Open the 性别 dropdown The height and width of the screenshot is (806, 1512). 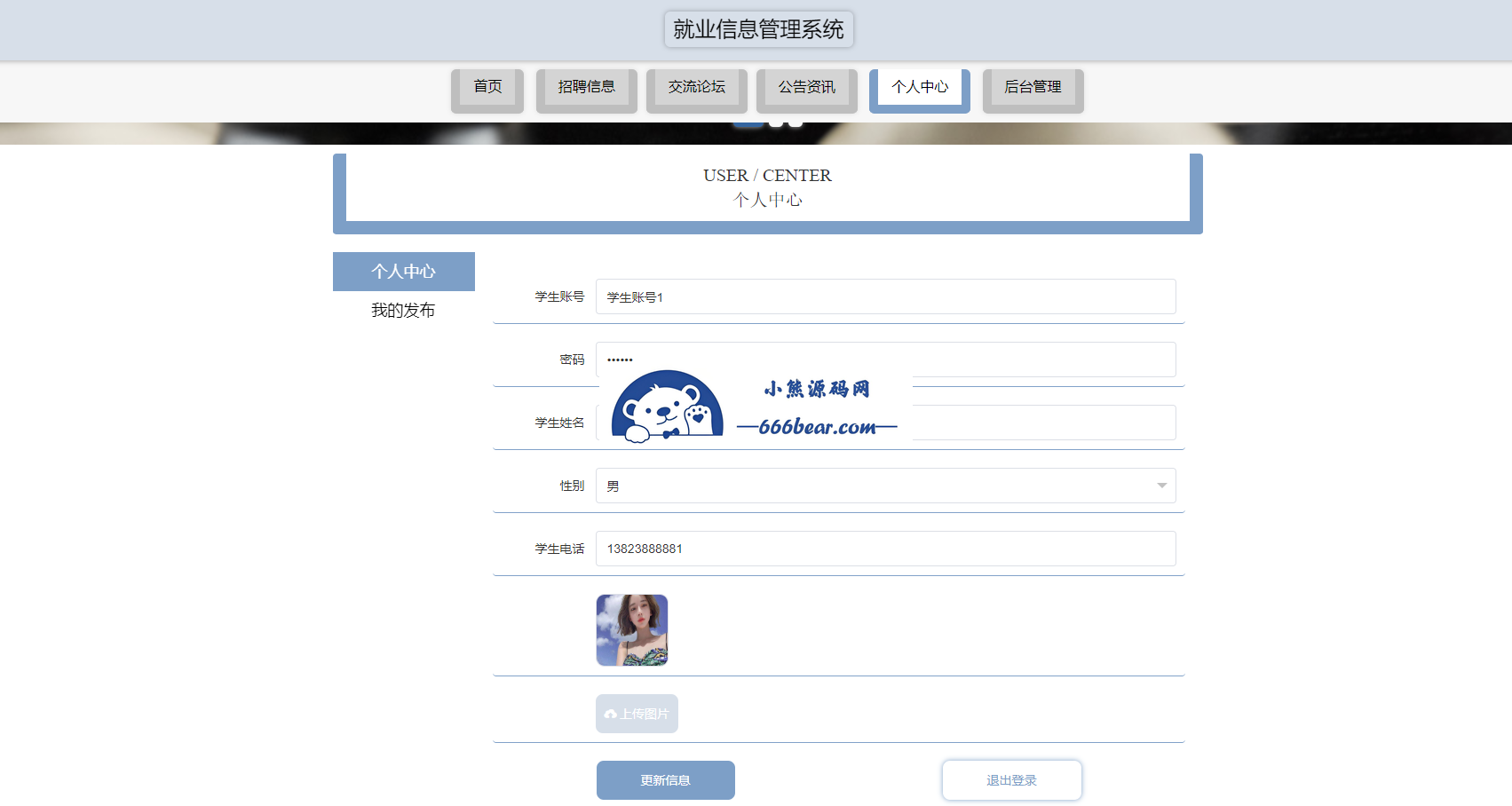click(885, 486)
